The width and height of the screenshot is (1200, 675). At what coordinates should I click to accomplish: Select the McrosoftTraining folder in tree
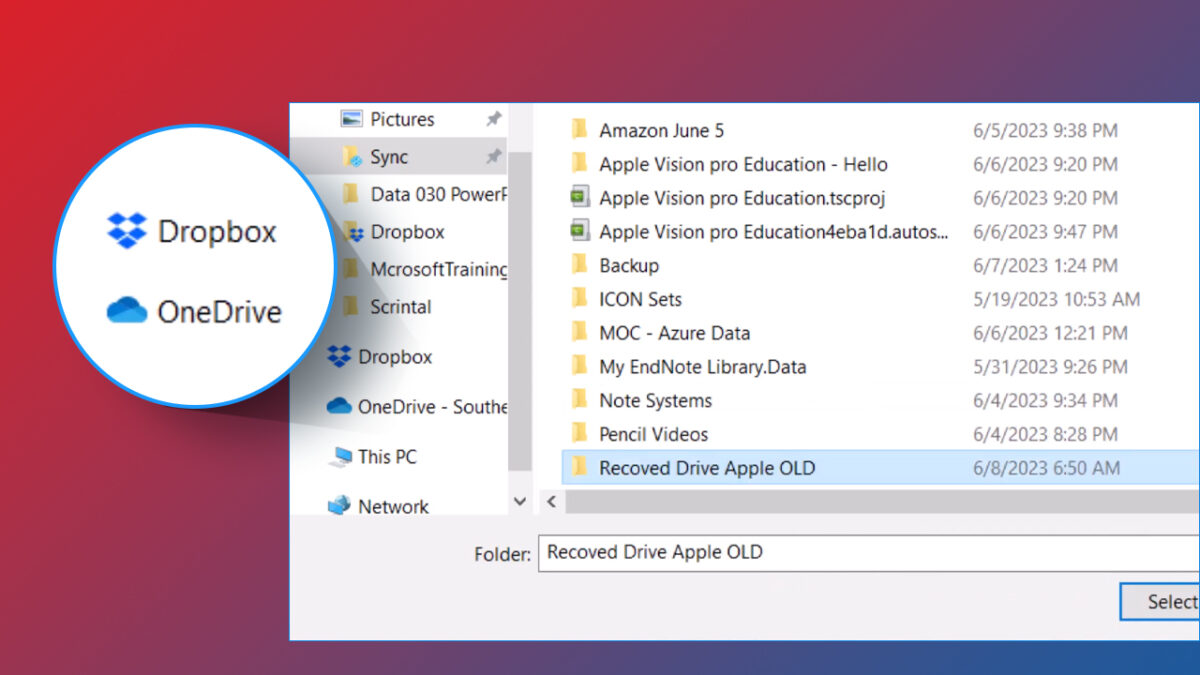(438, 270)
